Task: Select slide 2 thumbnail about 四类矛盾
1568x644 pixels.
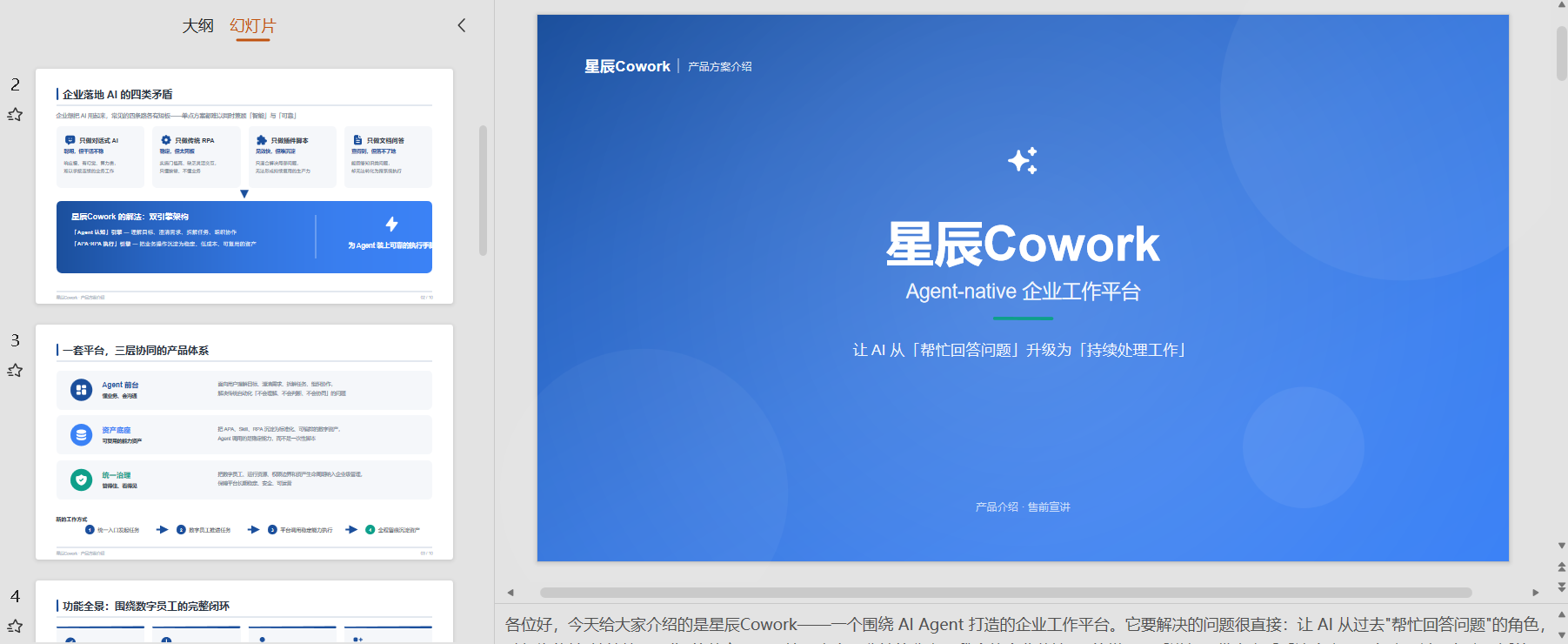Action: point(244,186)
